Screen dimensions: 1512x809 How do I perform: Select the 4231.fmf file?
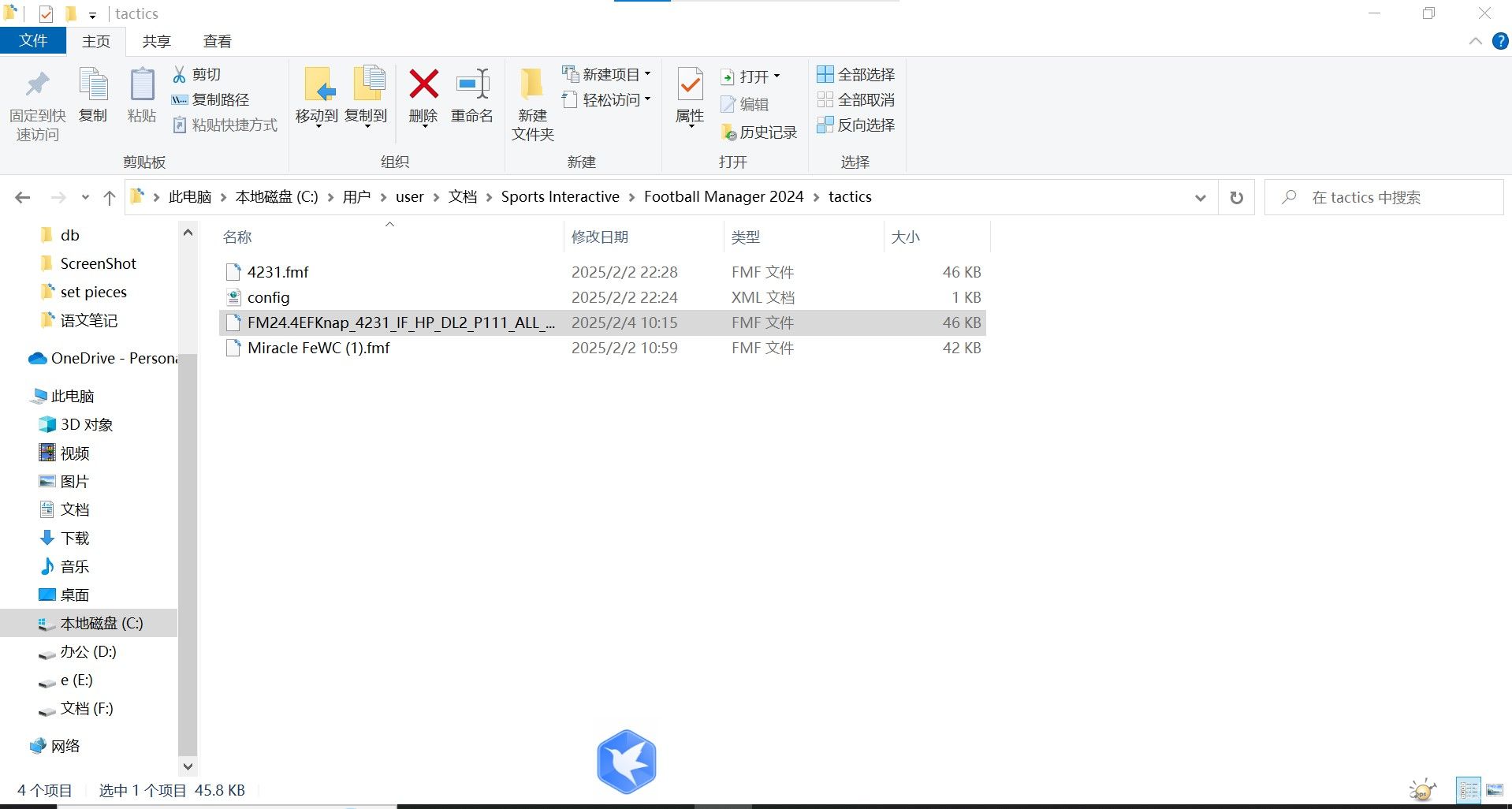tap(602, 272)
